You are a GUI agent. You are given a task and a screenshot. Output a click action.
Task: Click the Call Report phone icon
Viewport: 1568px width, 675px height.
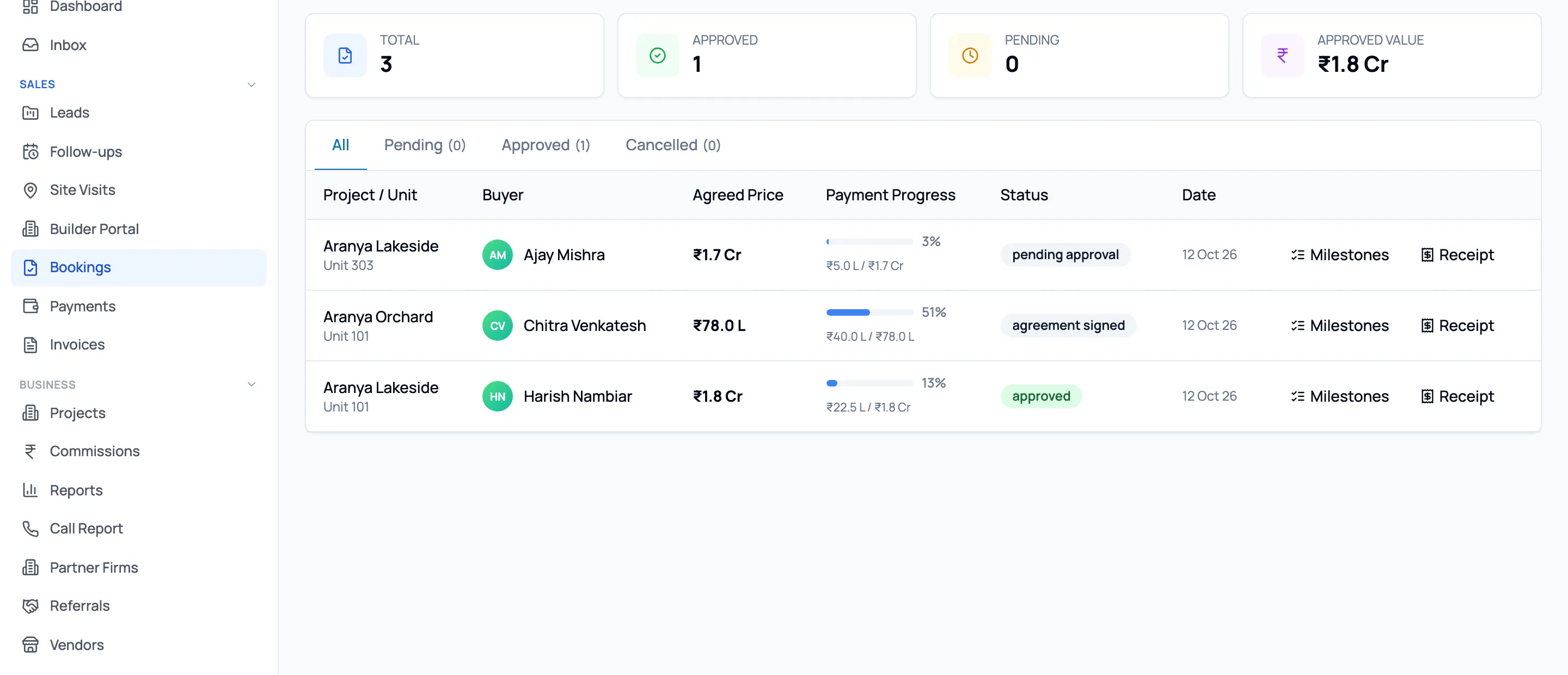tap(30, 529)
